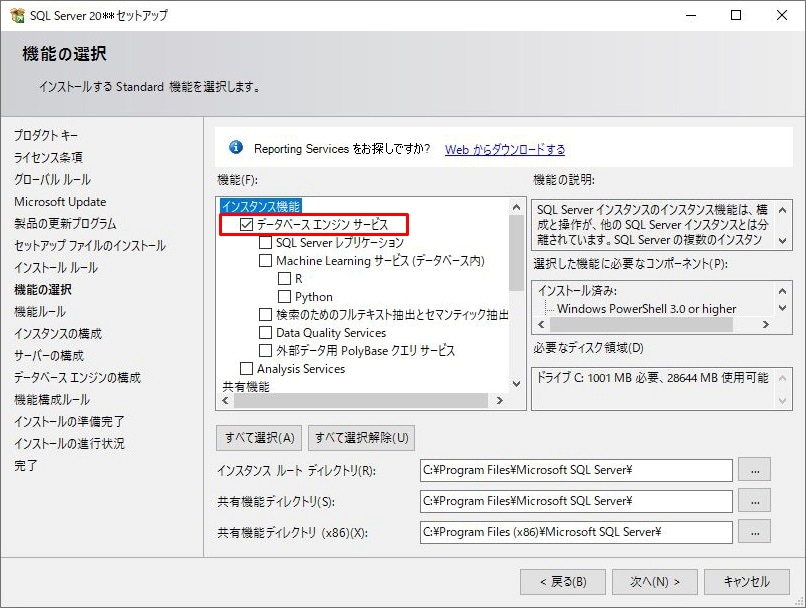Tick the Python feature checkbox
806x608 pixels.
[284, 297]
